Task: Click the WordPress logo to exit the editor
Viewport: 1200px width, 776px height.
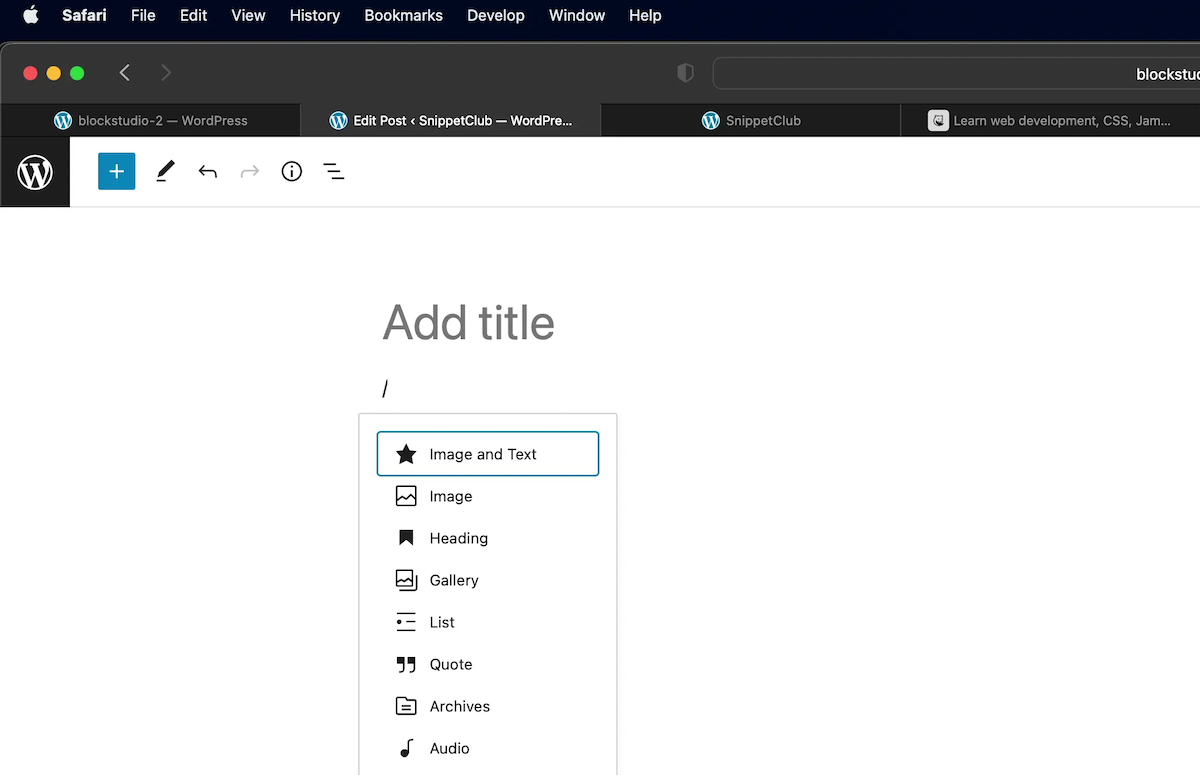Action: pos(35,171)
